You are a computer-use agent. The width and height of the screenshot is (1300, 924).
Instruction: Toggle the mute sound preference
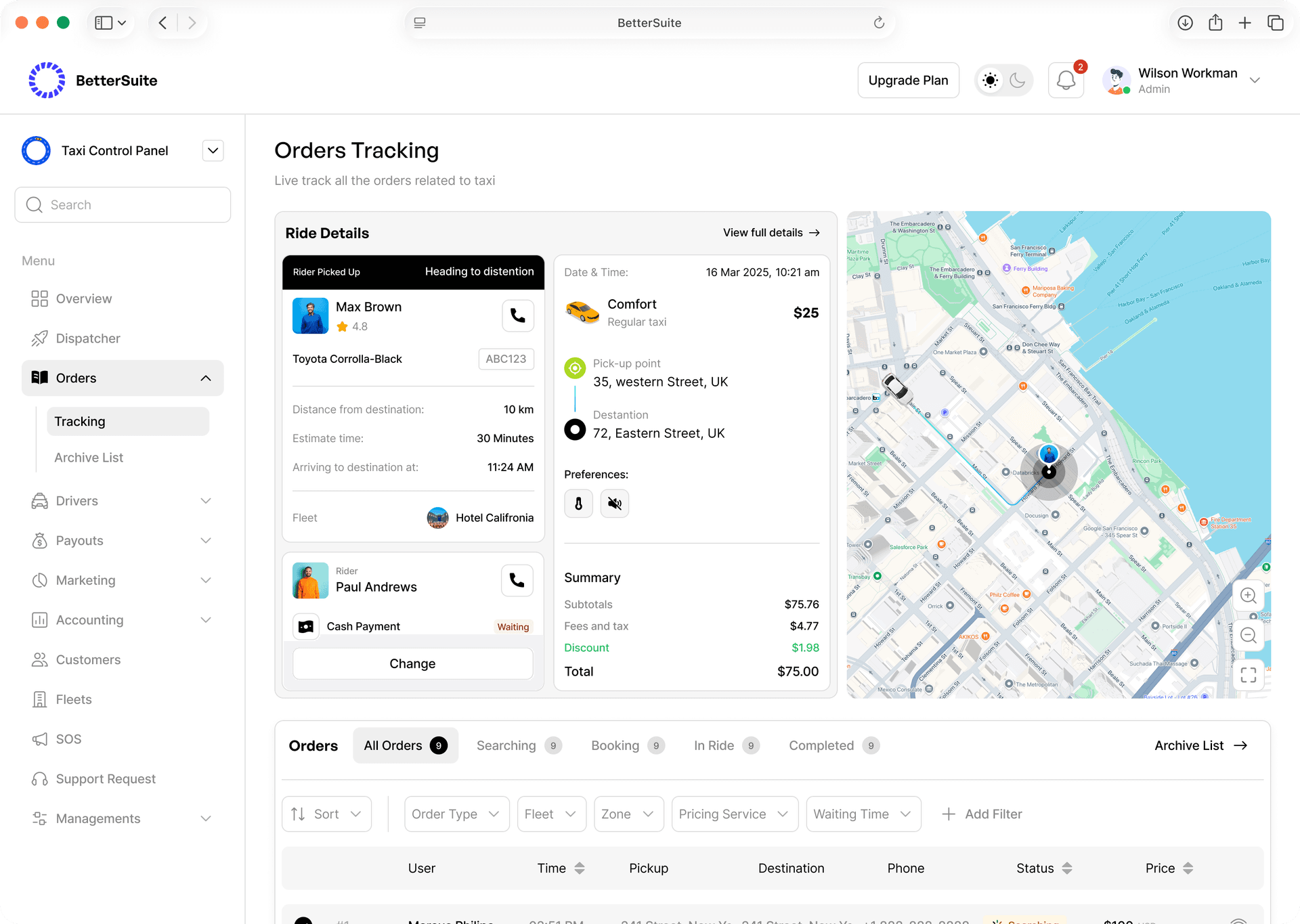(614, 503)
